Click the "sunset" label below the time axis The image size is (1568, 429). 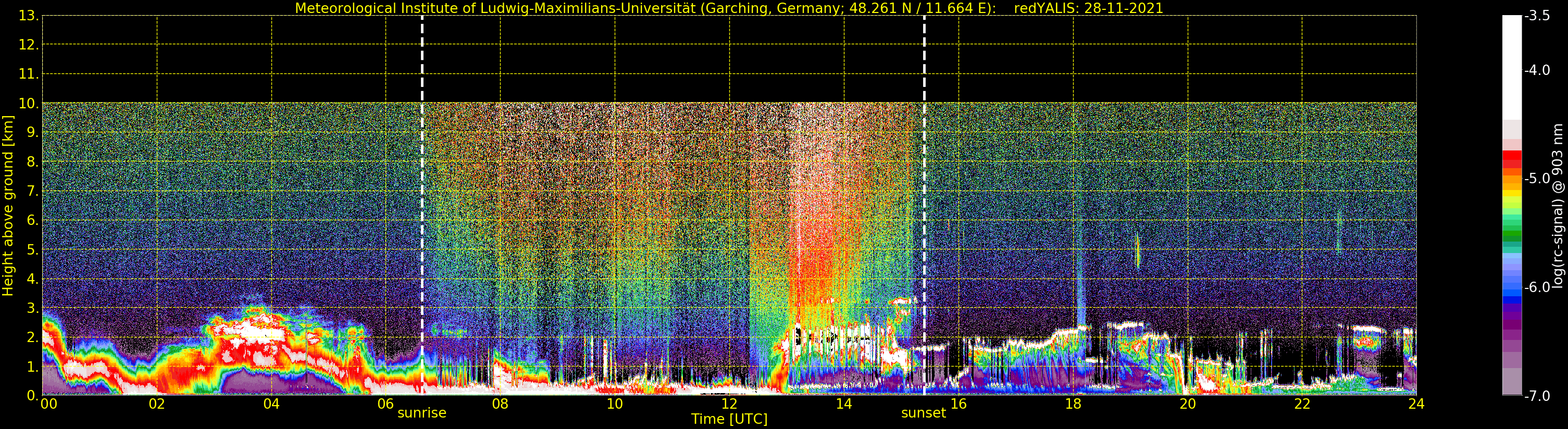pos(924,413)
